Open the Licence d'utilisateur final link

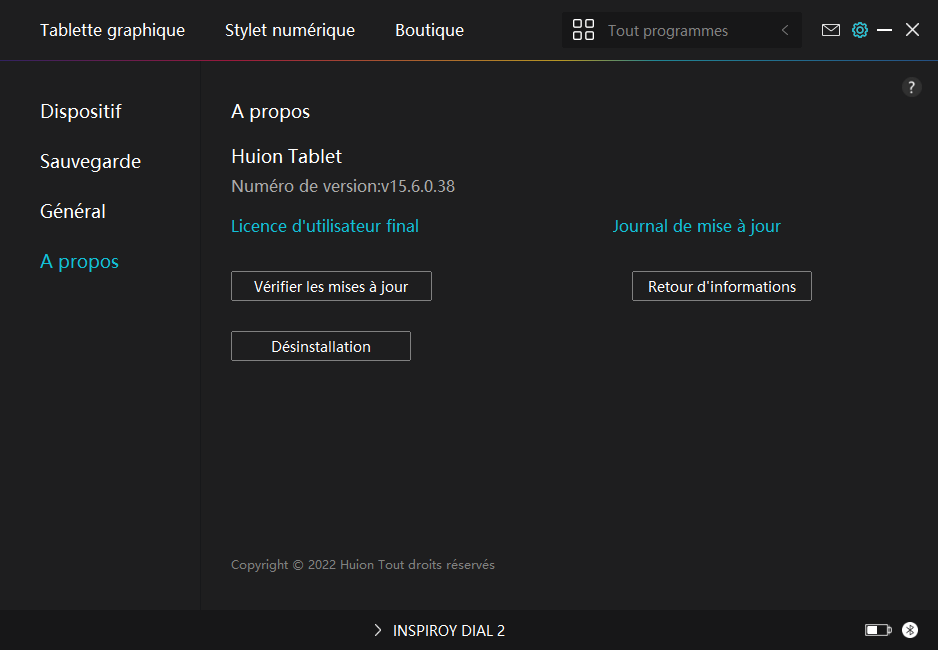click(x=325, y=226)
